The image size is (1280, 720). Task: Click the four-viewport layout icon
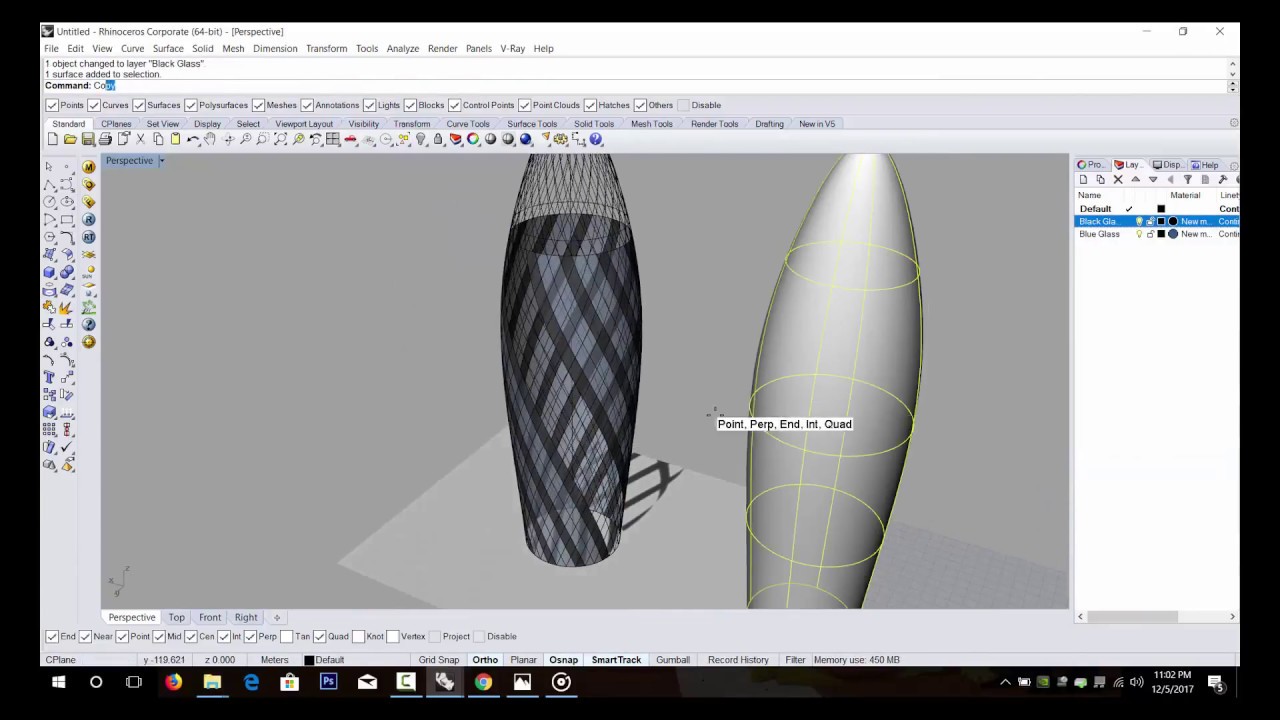(333, 140)
